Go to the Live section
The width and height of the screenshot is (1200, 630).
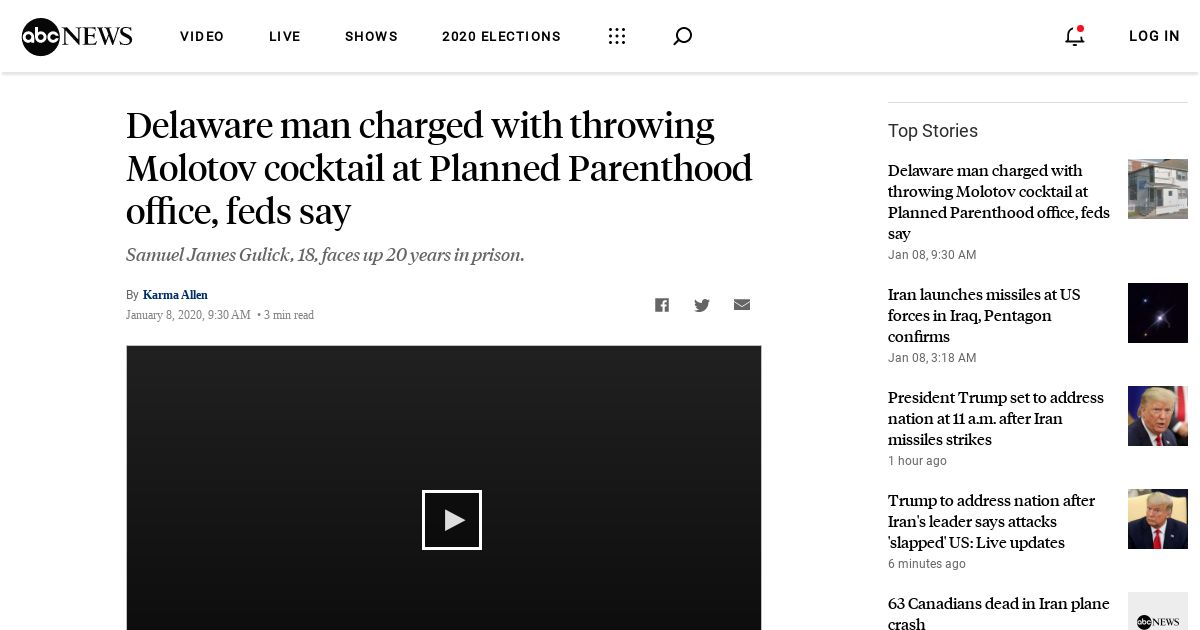click(x=285, y=37)
